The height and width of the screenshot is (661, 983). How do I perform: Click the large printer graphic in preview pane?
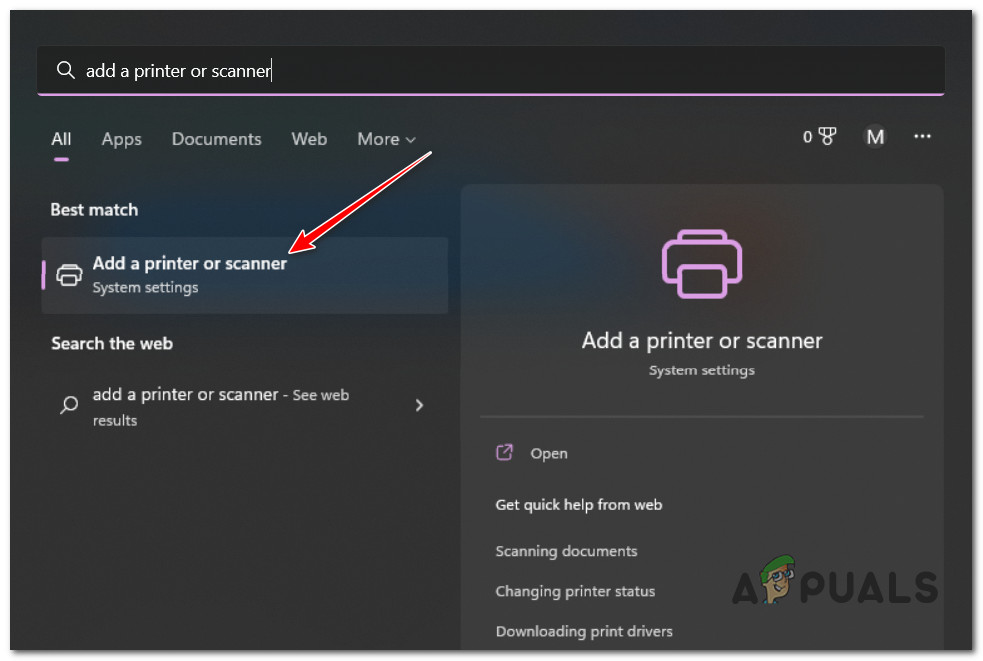coord(701,264)
